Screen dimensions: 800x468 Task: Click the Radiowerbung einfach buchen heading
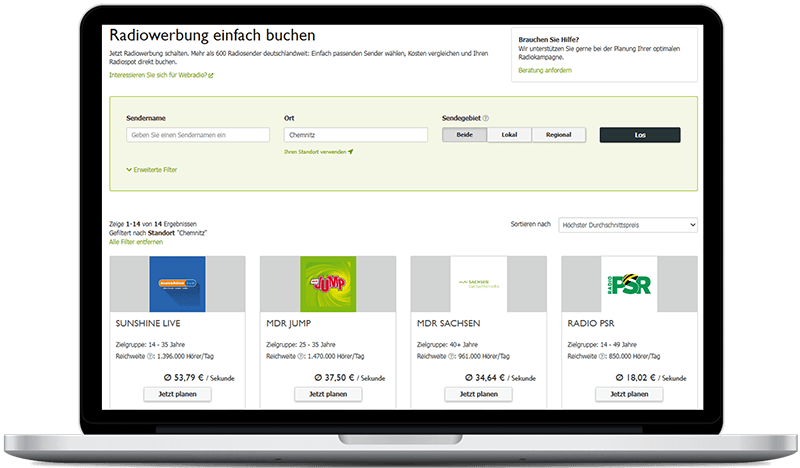pyautogui.click(x=212, y=36)
